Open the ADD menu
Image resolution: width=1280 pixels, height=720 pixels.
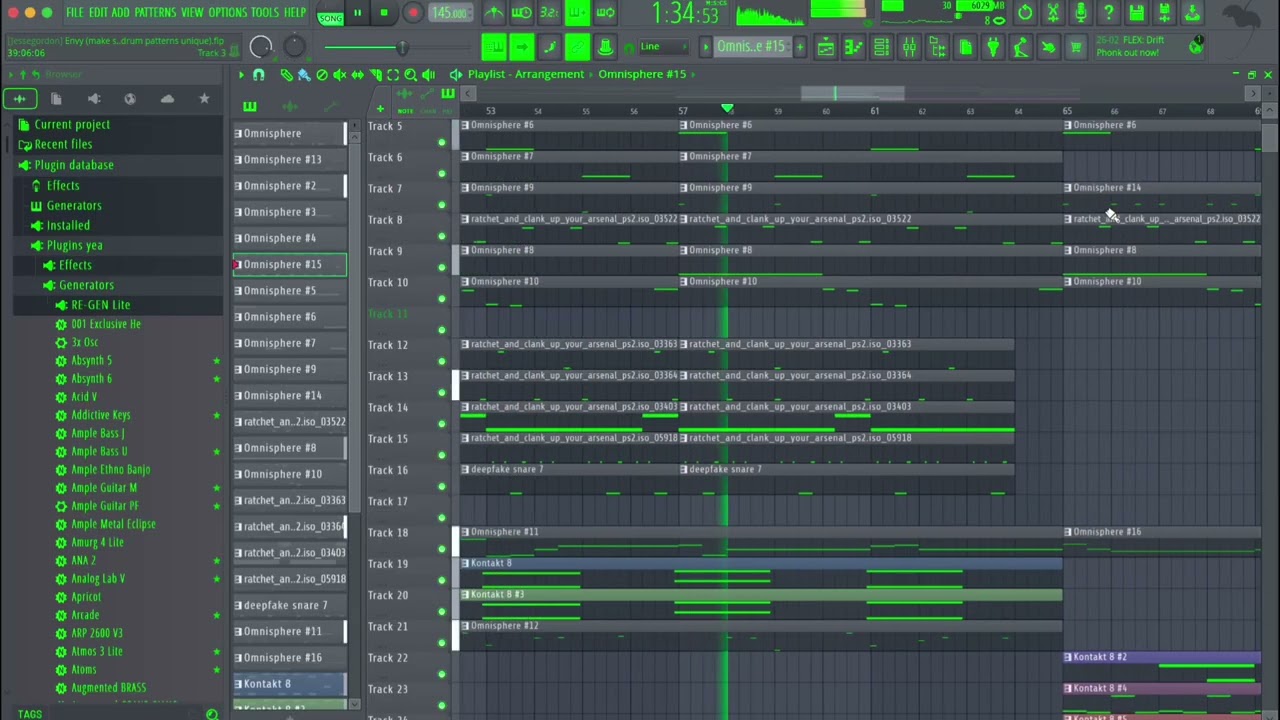121,13
